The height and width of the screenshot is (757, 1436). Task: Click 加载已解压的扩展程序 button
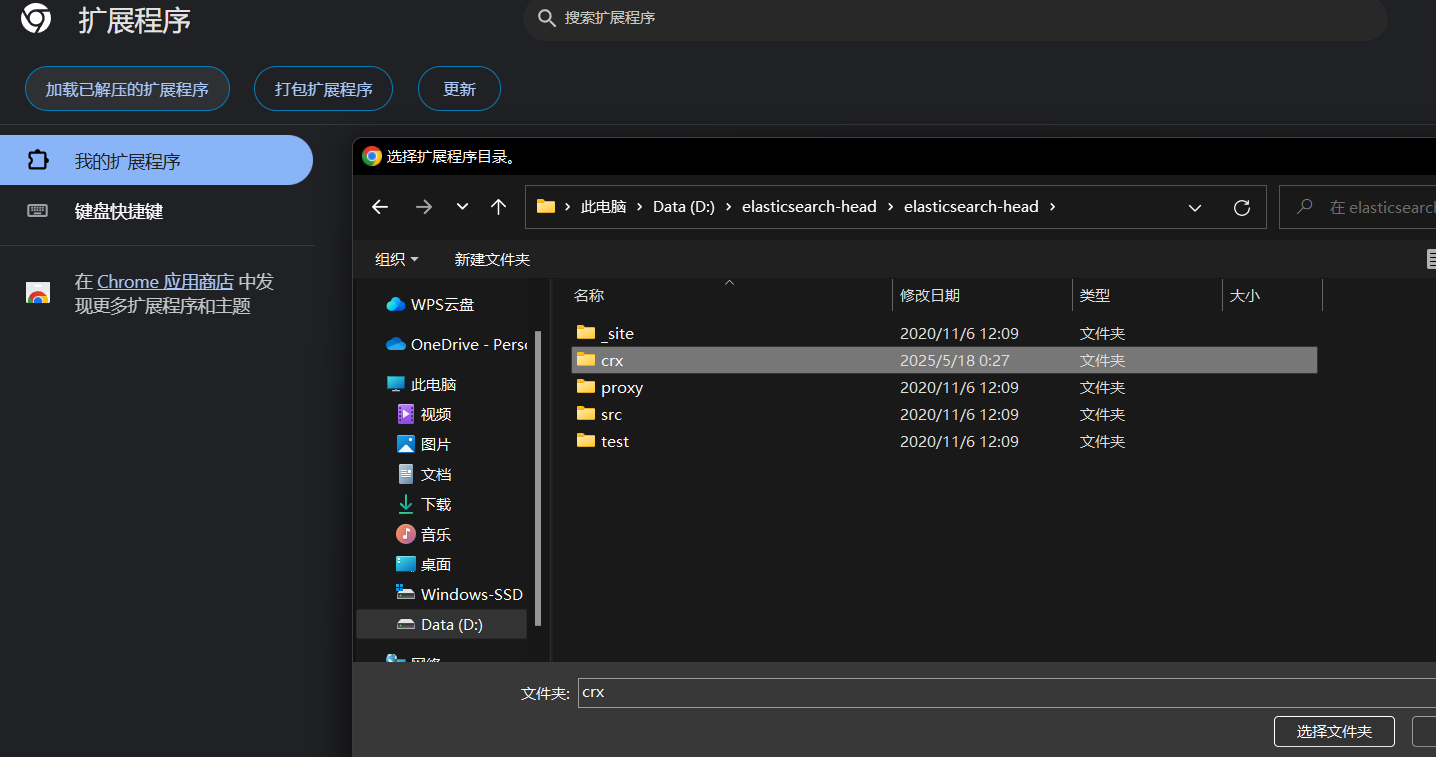click(x=127, y=89)
